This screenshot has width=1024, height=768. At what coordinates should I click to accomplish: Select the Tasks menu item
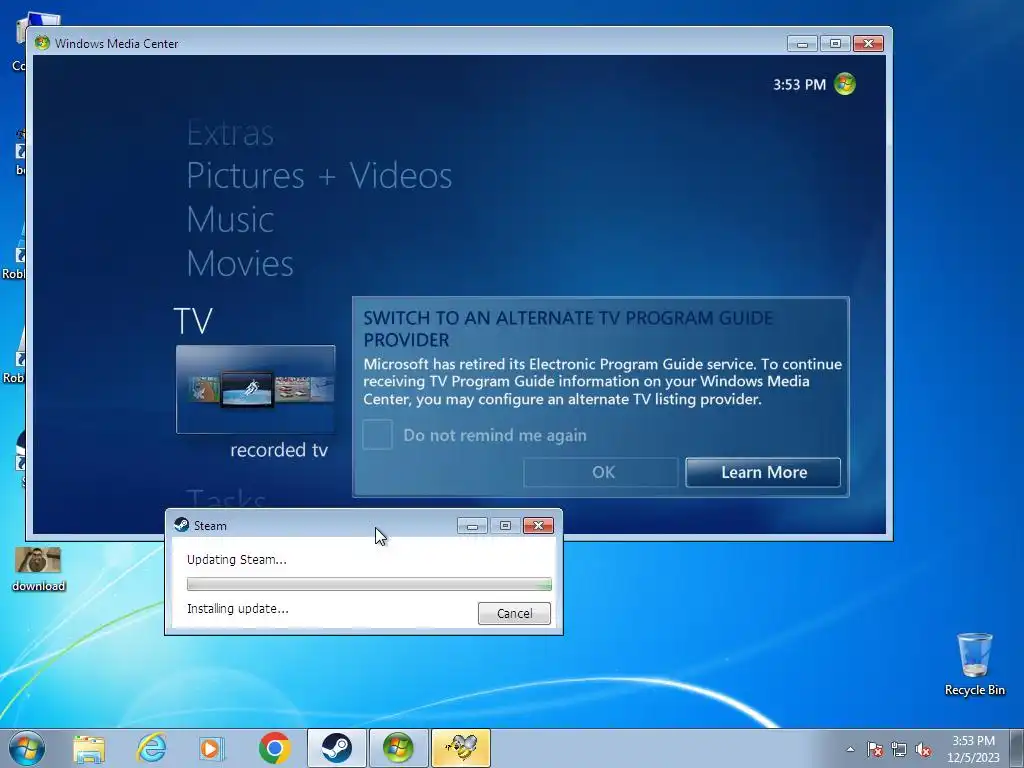pos(226,498)
